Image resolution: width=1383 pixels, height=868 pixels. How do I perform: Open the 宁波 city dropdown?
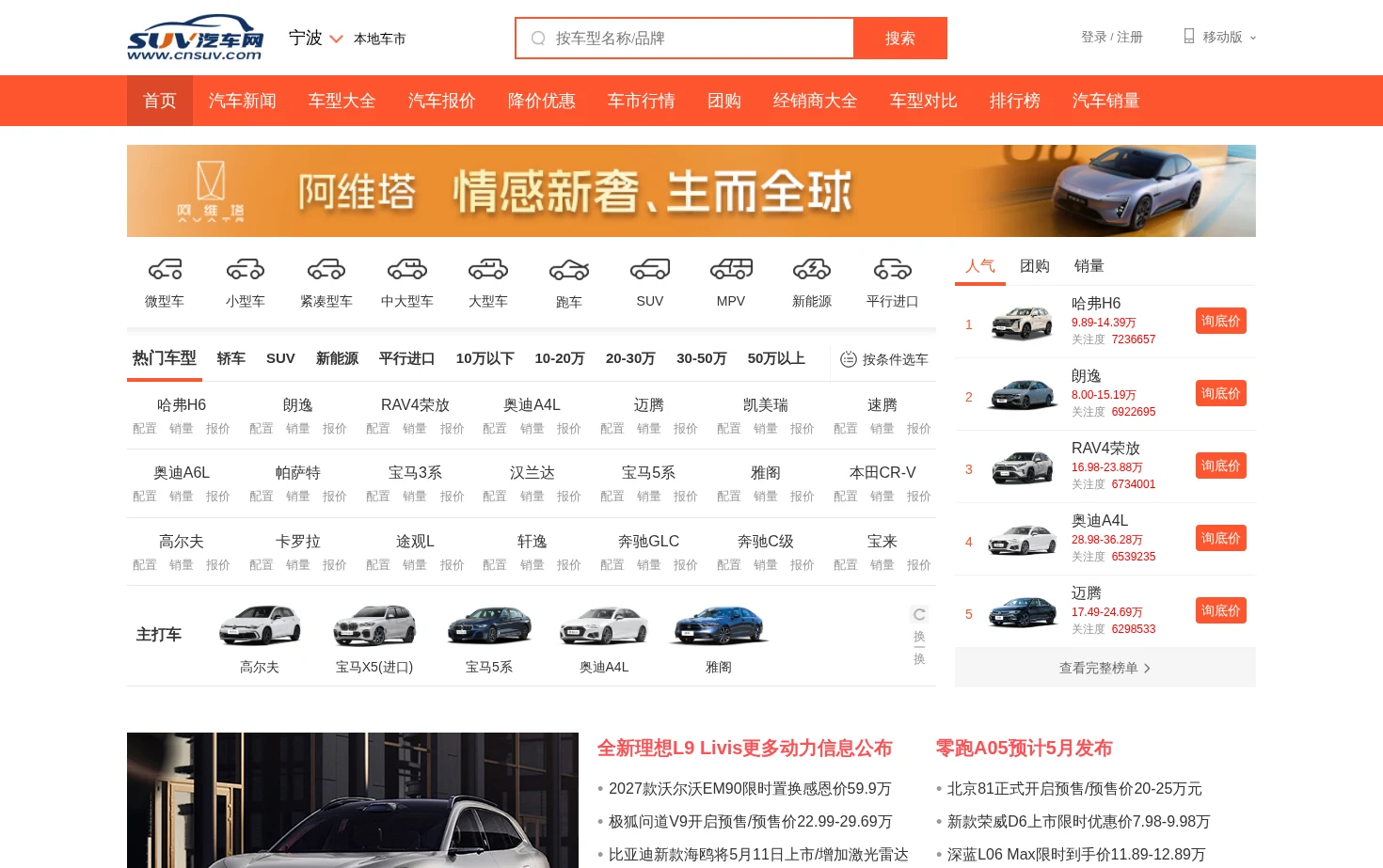[315, 39]
